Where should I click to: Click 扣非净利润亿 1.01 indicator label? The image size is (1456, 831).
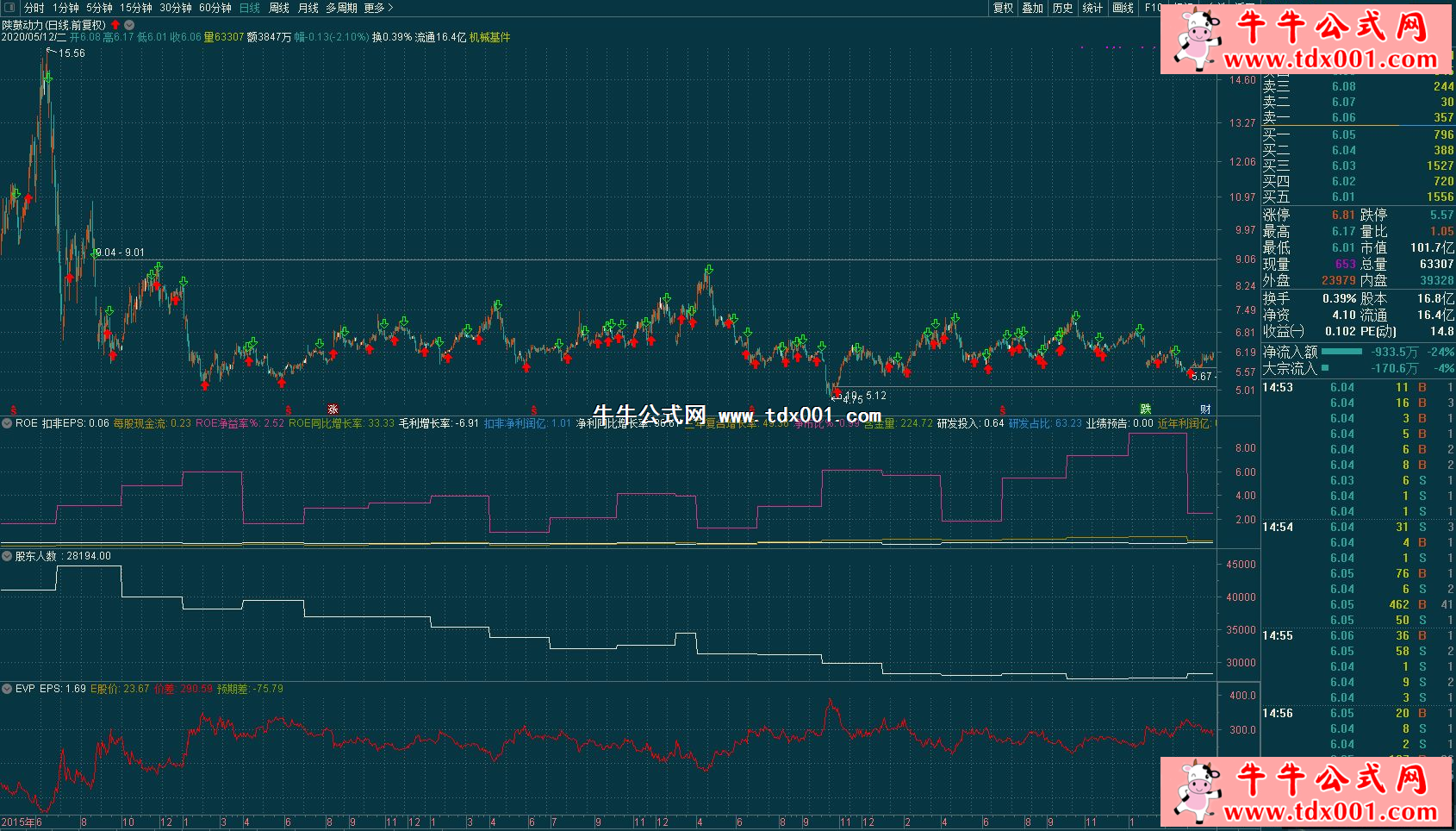coord(527,423)
